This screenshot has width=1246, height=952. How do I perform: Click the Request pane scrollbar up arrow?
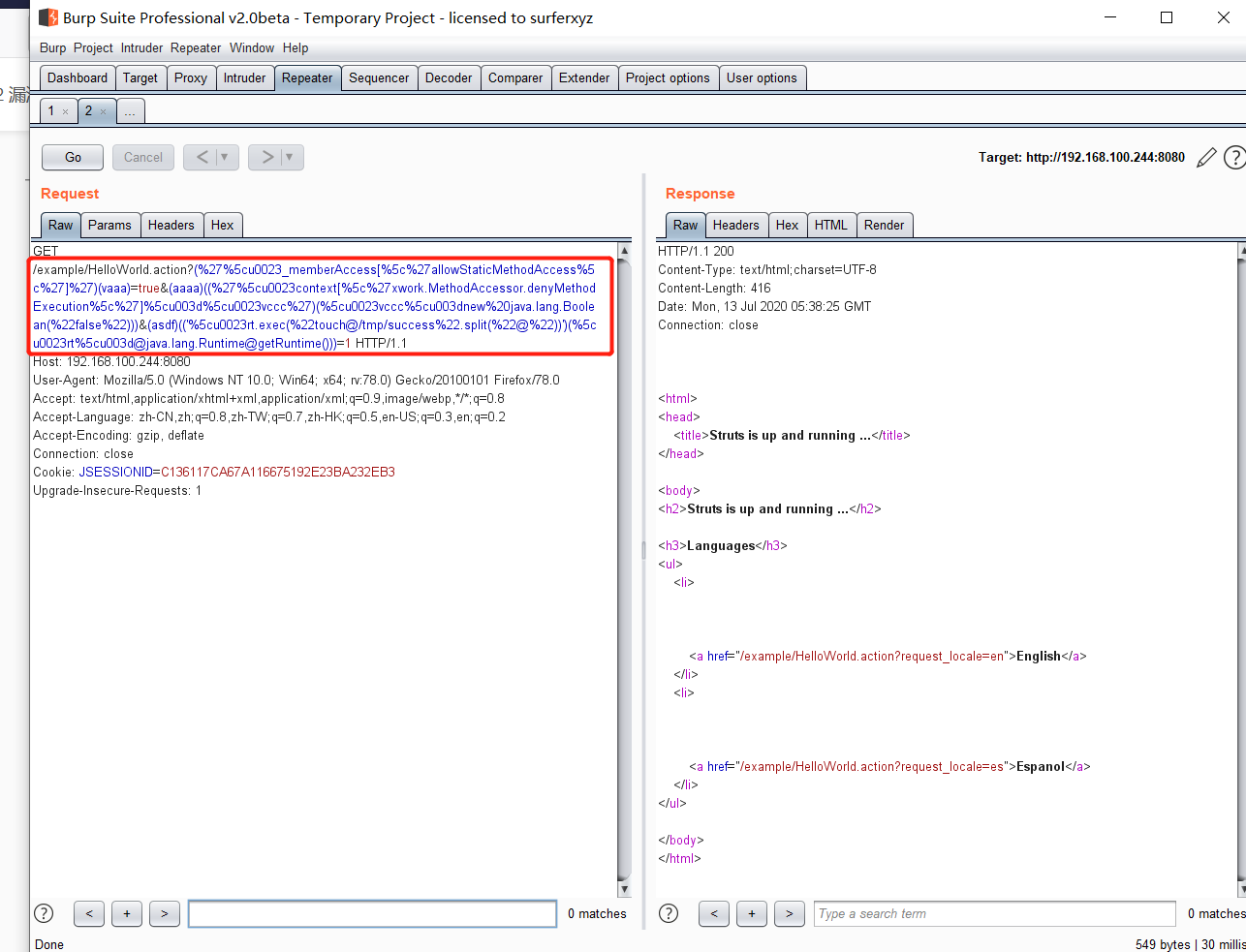(x=624, y=251)
